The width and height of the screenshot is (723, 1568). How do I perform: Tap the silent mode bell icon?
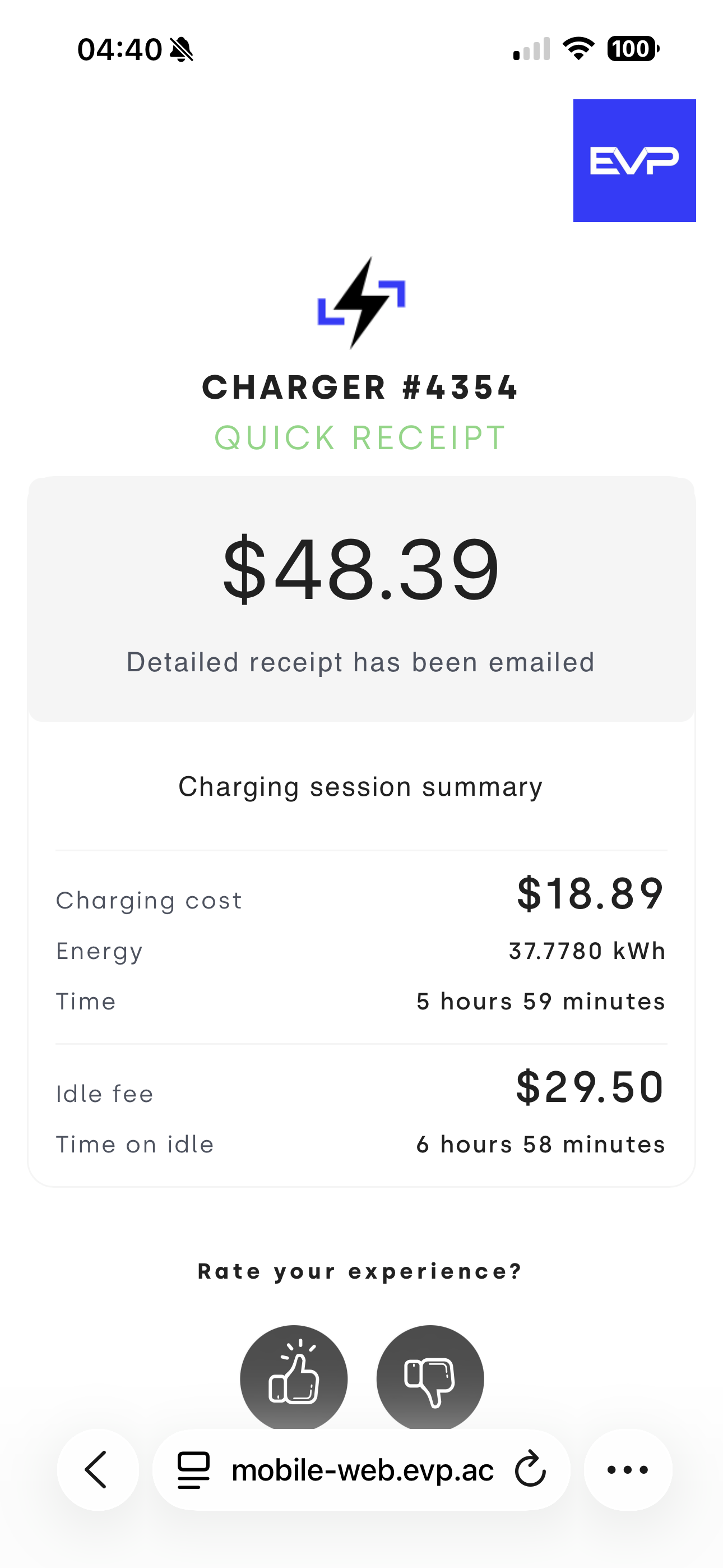(182, 49)
